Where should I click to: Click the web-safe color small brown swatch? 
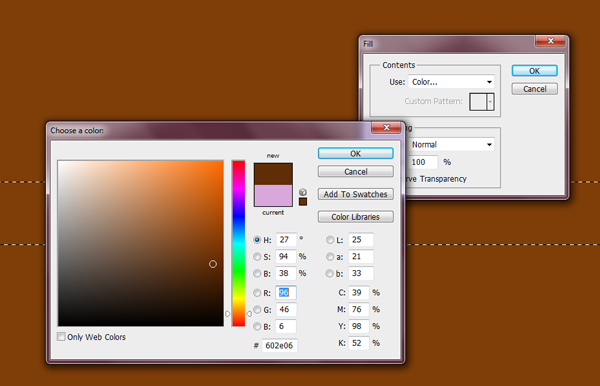303,202
